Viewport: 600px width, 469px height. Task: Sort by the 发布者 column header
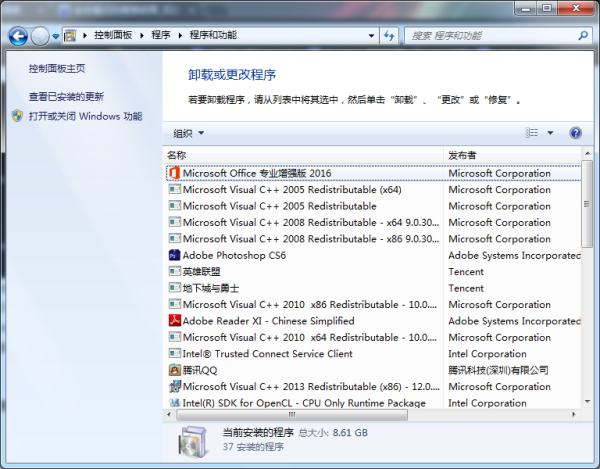512,155
